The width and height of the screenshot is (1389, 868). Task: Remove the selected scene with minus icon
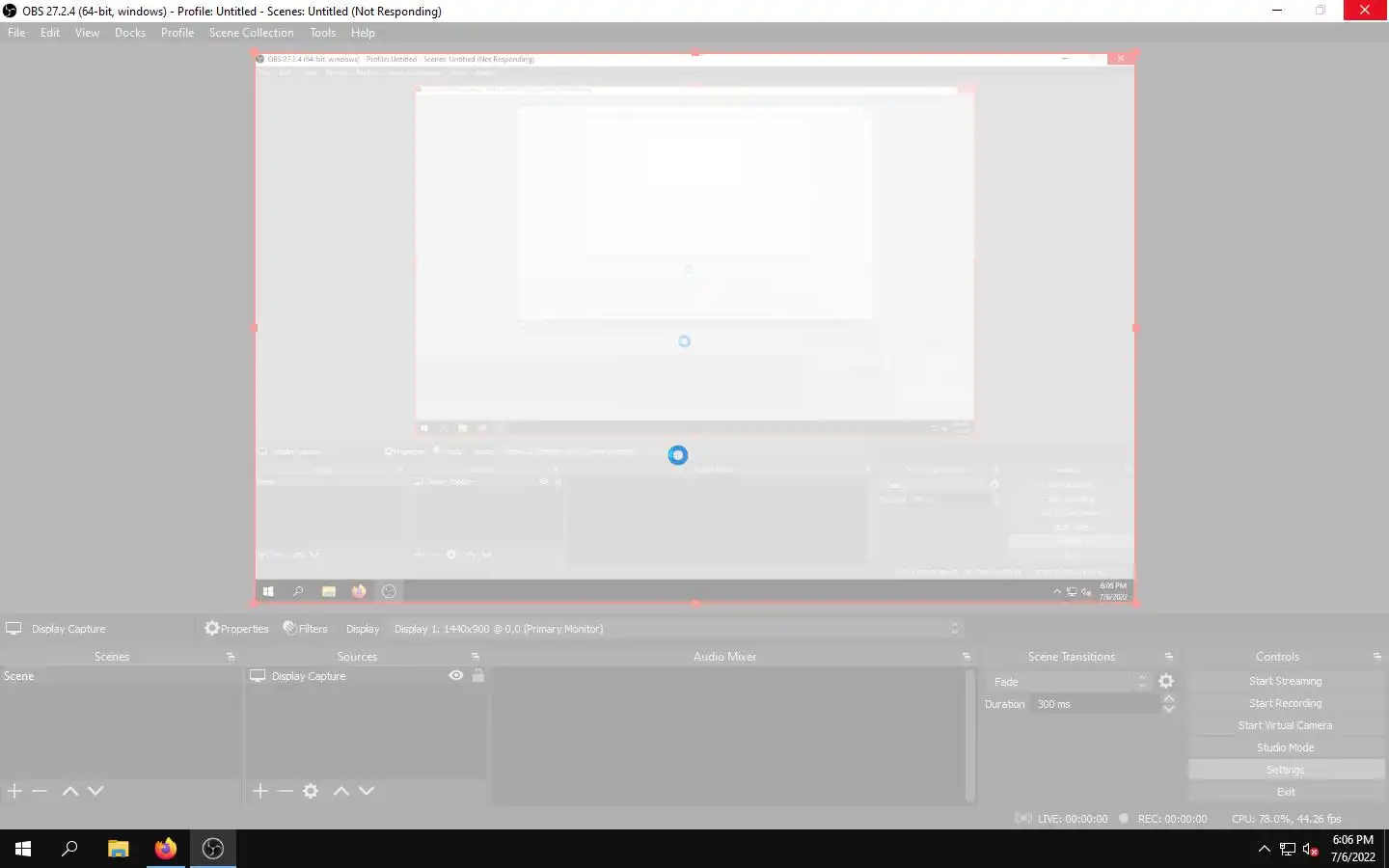click(x=40, y=791)
